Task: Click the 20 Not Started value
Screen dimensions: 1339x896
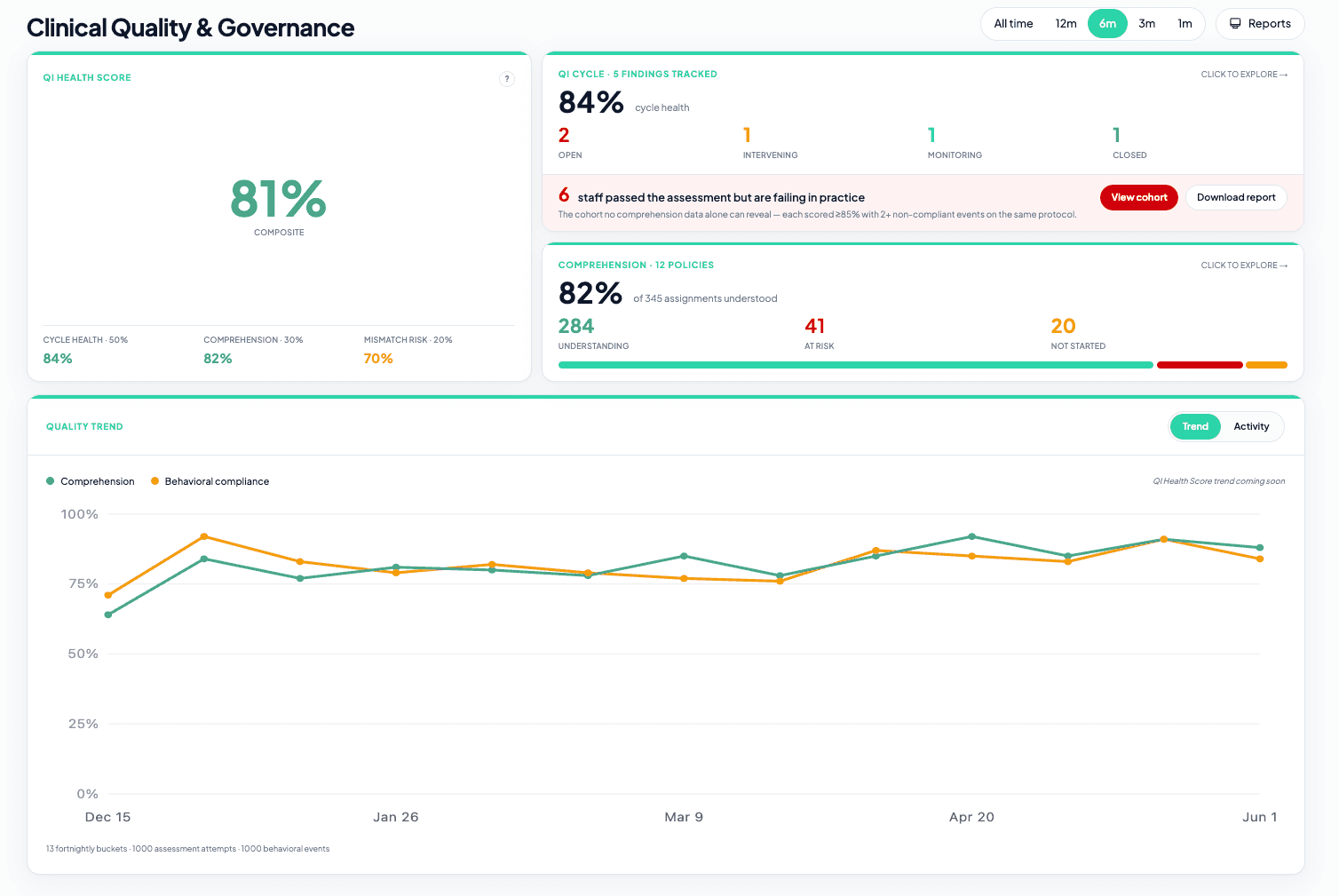Action: pos(1063,326)
